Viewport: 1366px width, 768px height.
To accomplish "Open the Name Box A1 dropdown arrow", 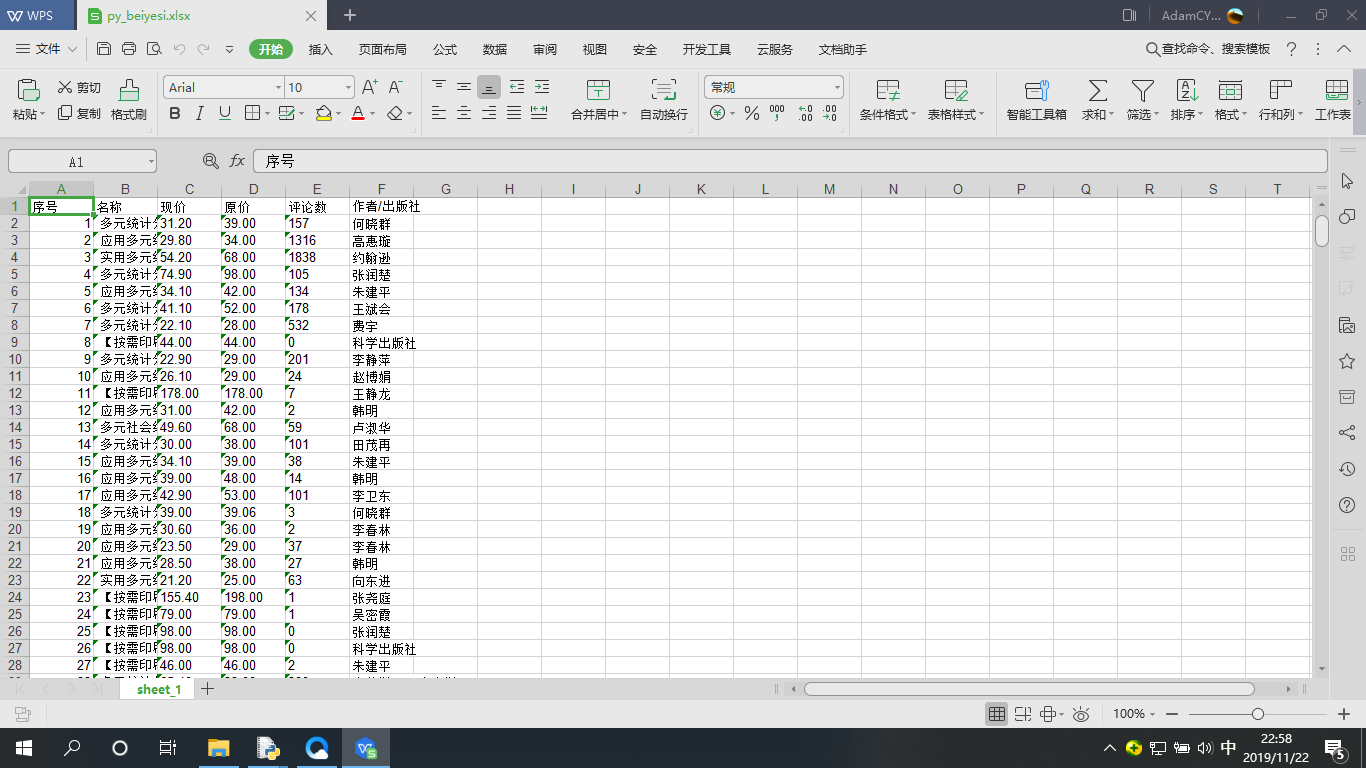I will (x=150, y=161).
